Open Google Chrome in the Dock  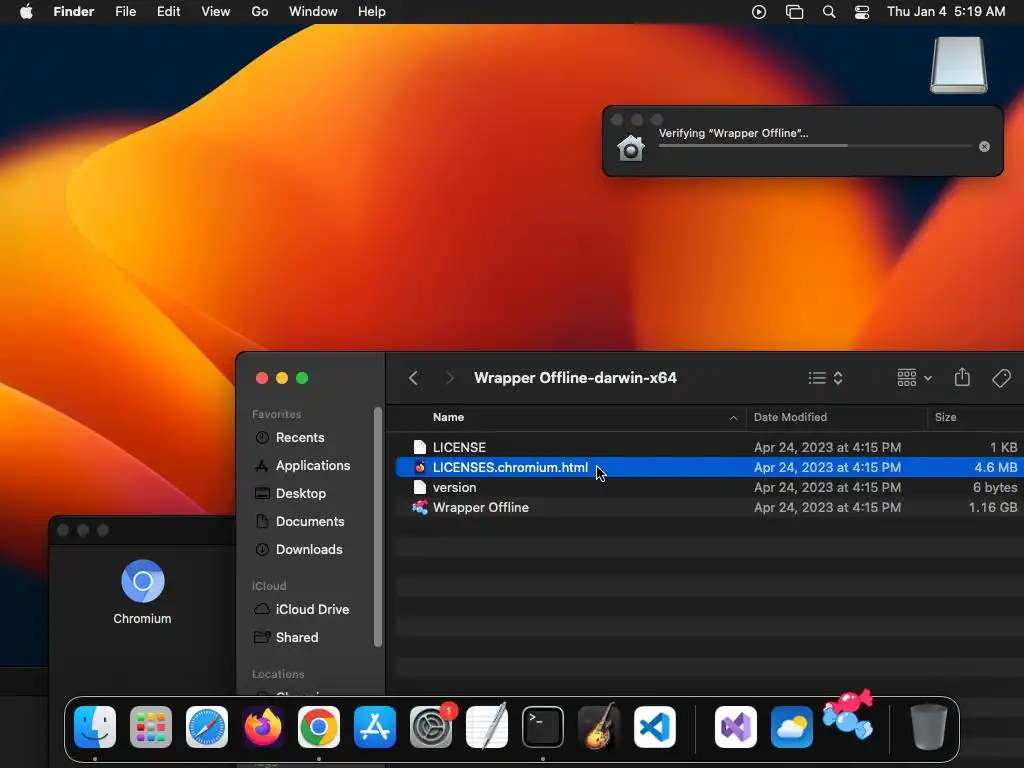tap(319, 727)
